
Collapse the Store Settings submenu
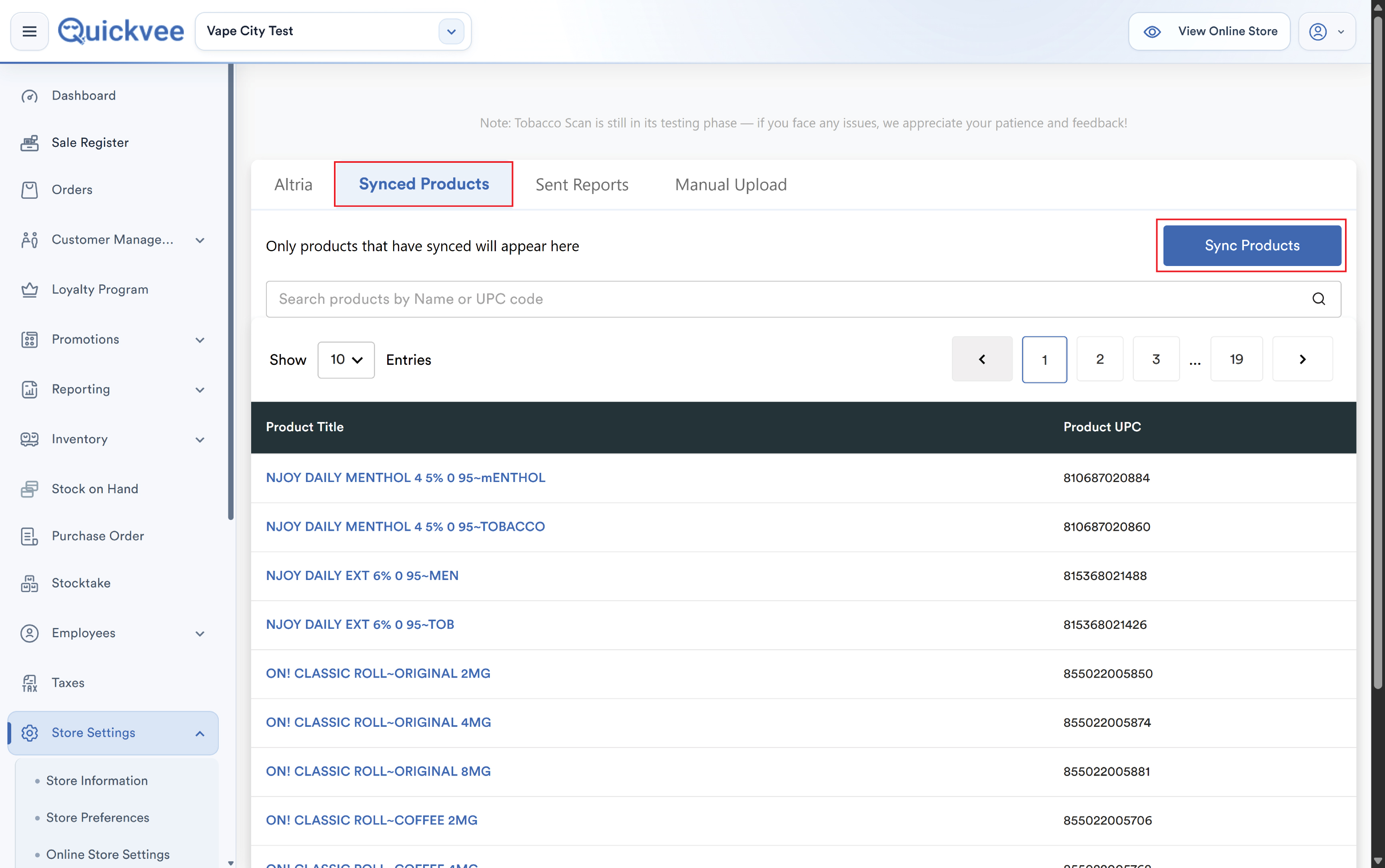click(200, 734)
